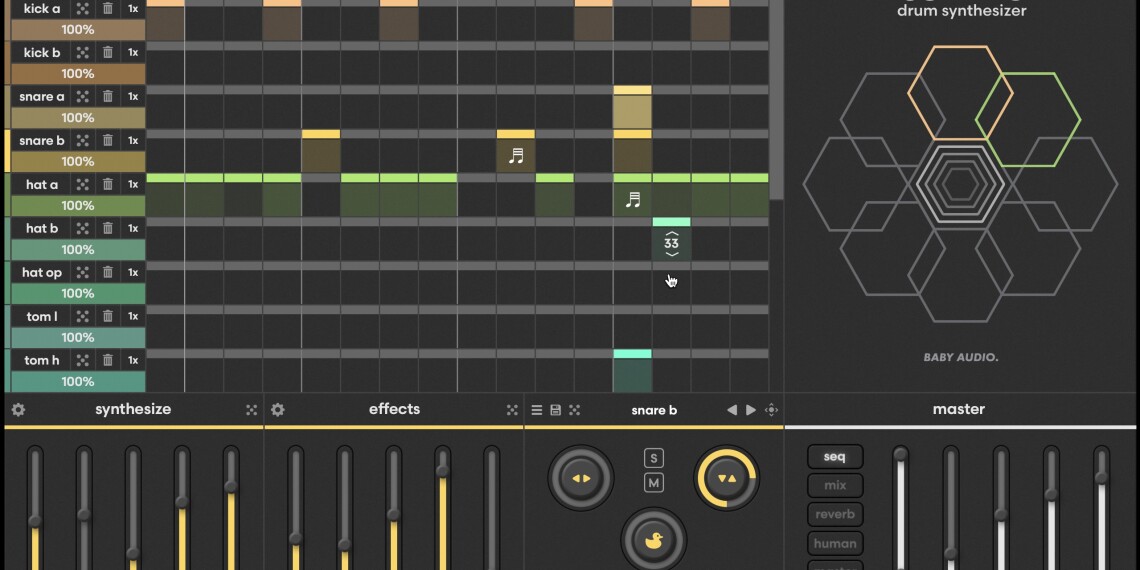This screenshot has height=570, width=1140.
Task: Go to the next drum with right arrow
Action: [751, 410]
